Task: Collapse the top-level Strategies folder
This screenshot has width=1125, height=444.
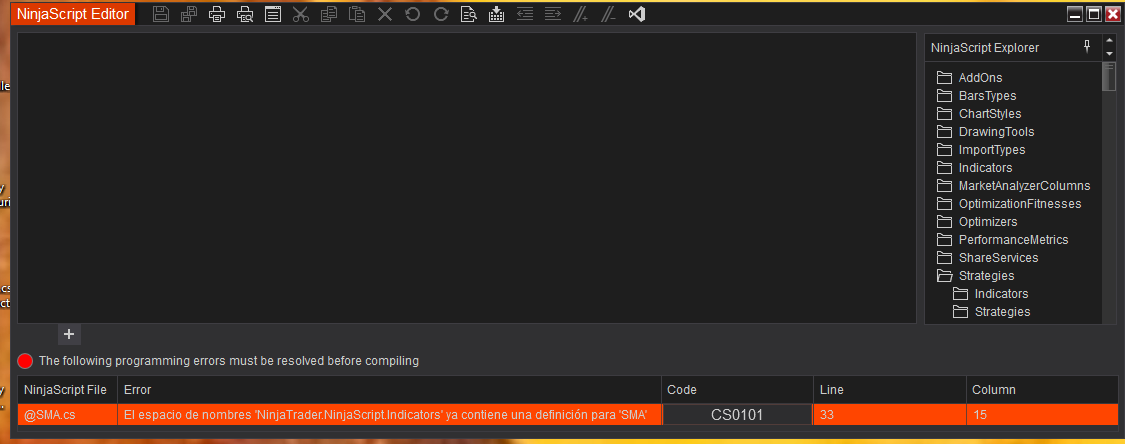Action: pyautogui.click(x=976, y=275)
